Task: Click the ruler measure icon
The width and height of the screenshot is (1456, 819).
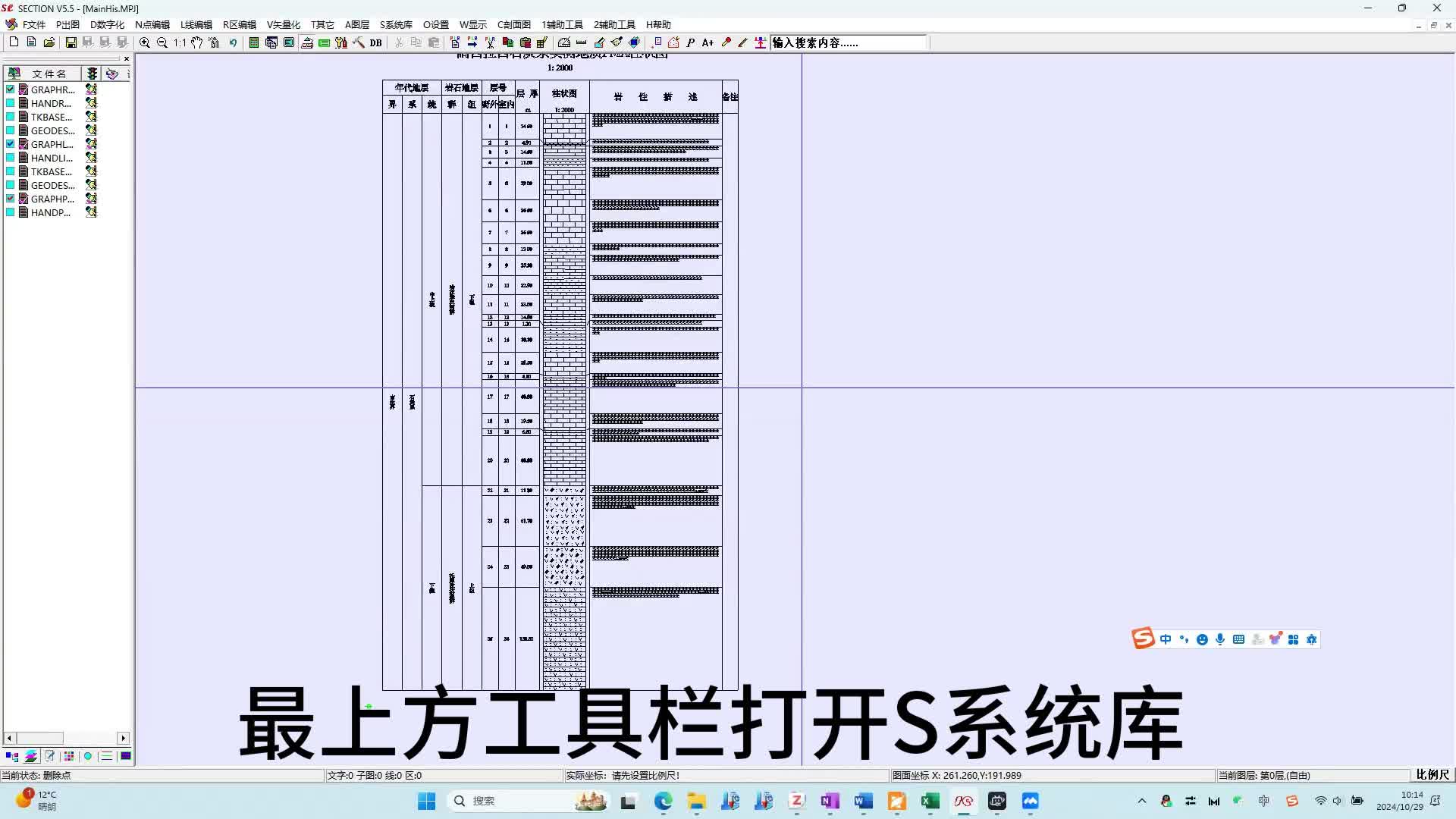Action: point(582,42)
